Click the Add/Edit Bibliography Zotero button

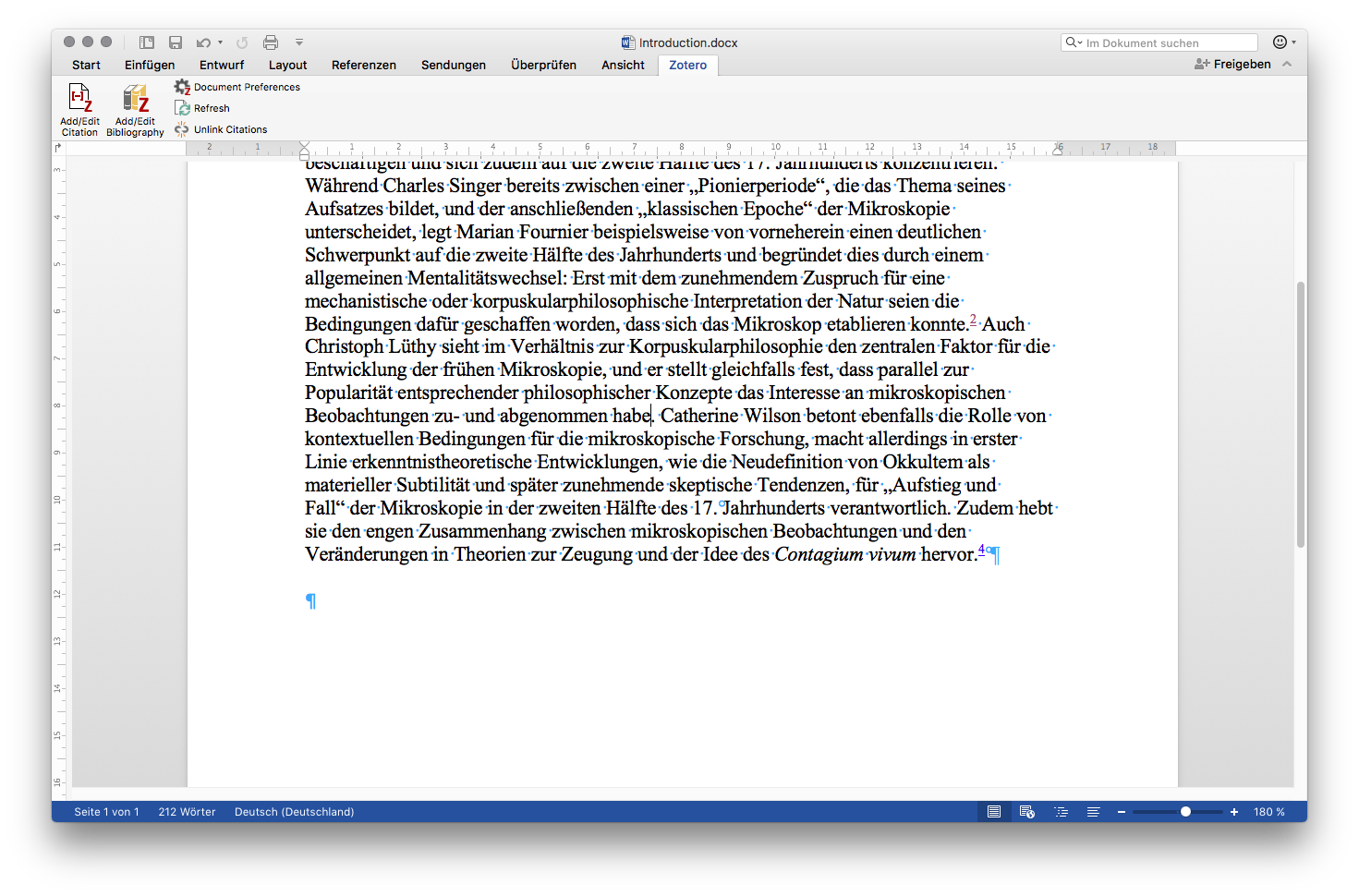(135, 110)
